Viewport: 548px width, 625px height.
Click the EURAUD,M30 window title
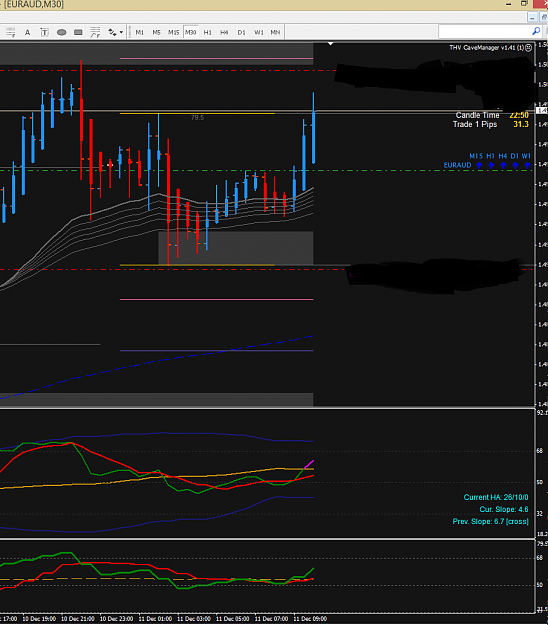click(x=33, y=4)
